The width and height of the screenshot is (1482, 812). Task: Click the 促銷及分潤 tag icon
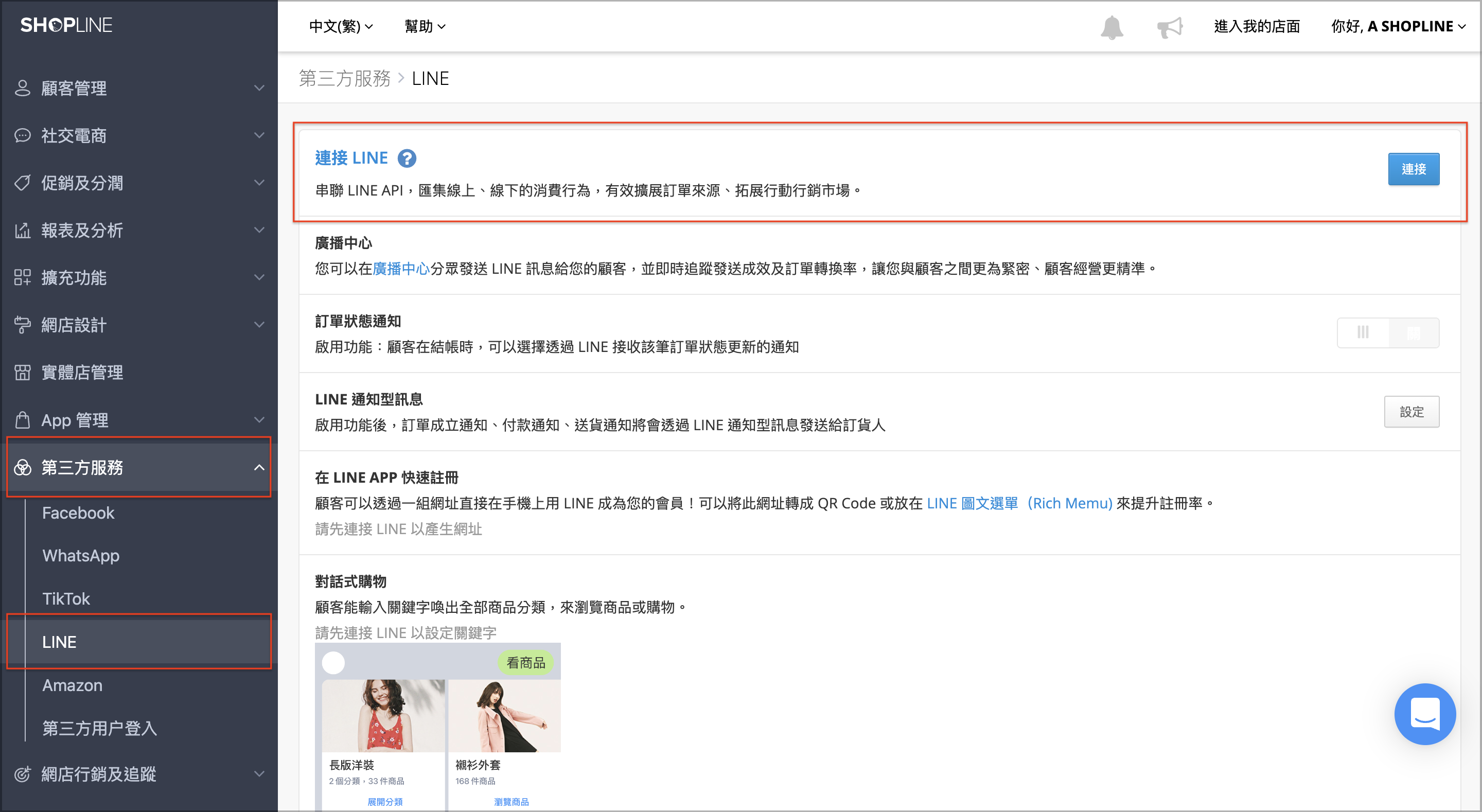coord(23,183)
